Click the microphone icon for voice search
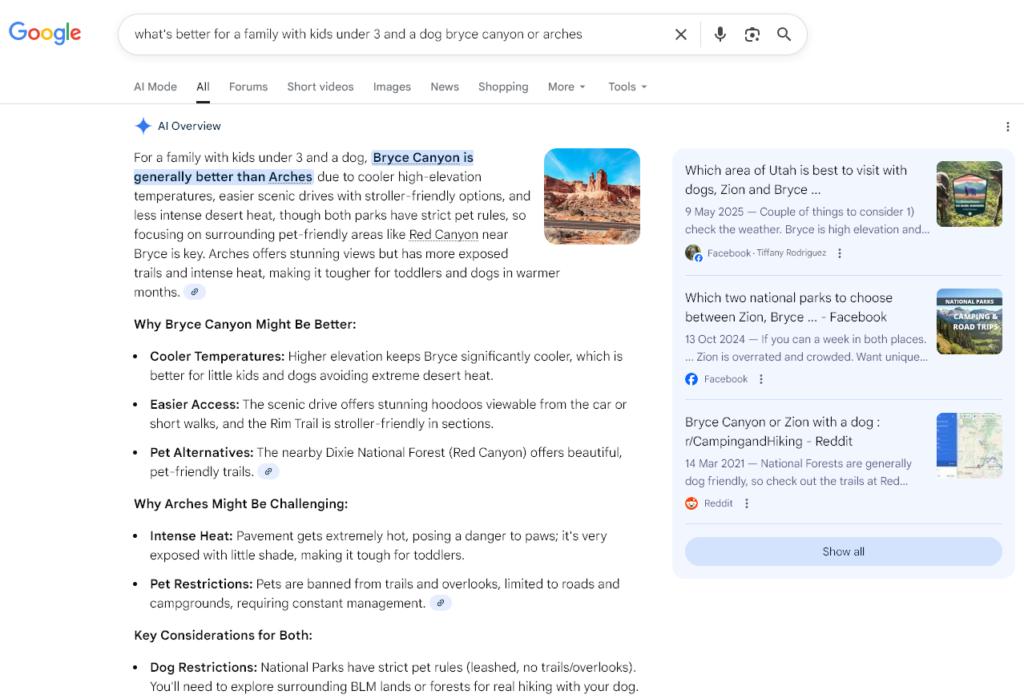 [720, 34]
